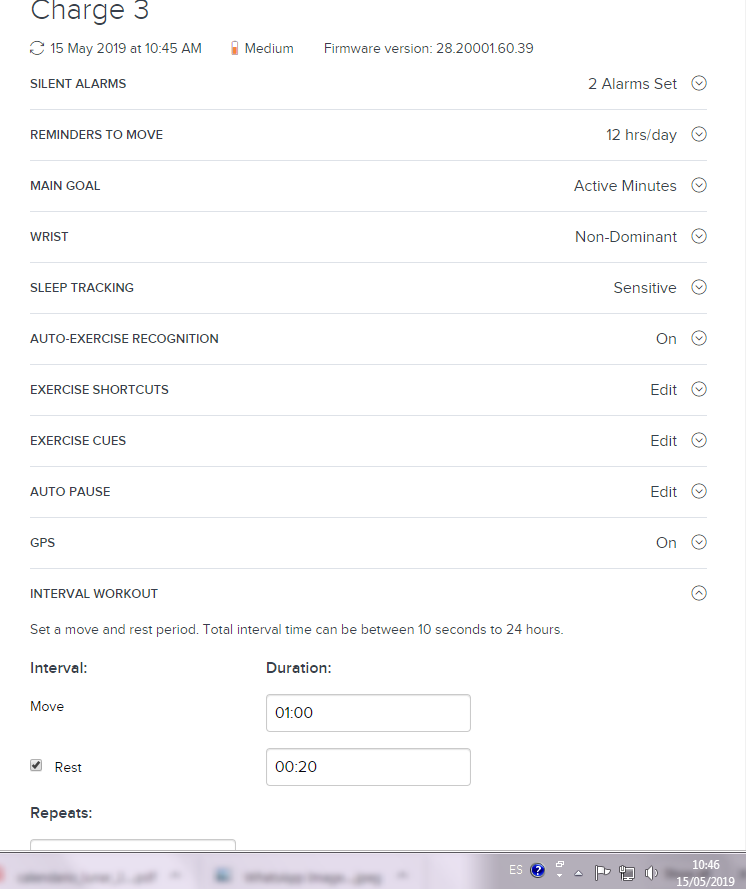Viewport: 746px width, 889px height.
Task: Click the Move duration input field
Action: (x=368, y=713)
